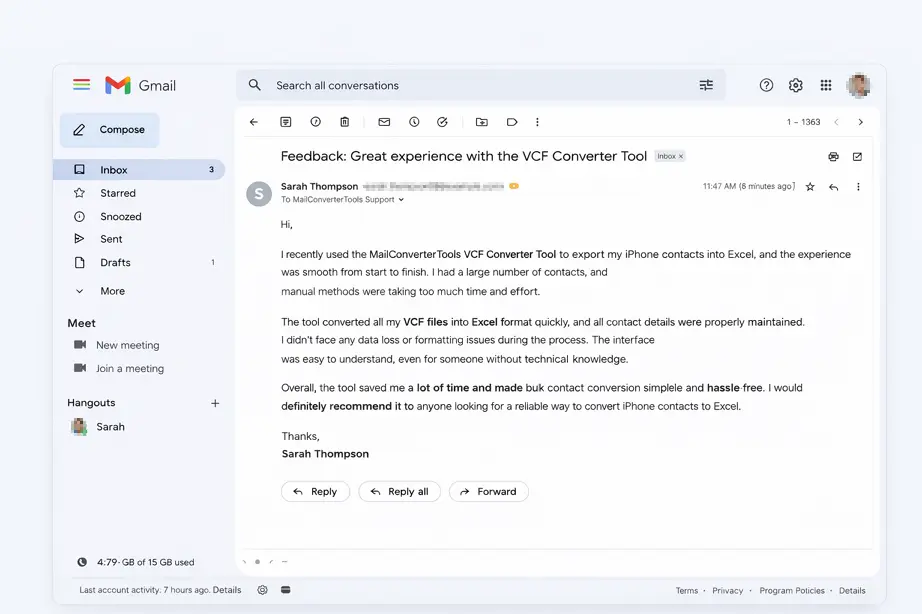Viewport: 922px width, 614px height.
Task: Apply a label to the email
Action: coord(511,121)
